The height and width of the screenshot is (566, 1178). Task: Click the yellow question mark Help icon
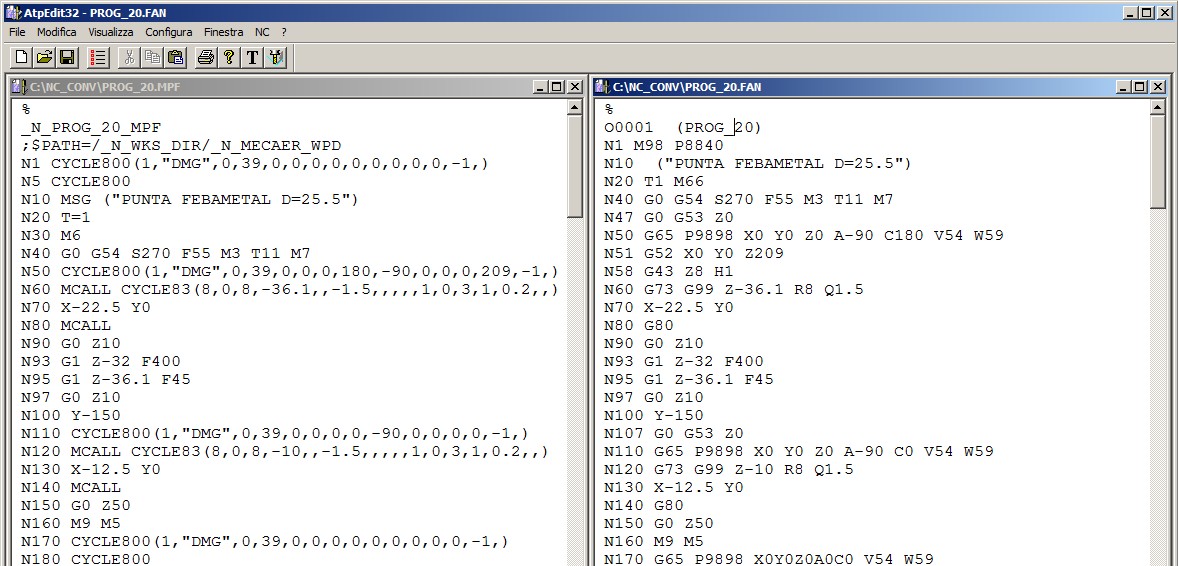pos(229,57)
